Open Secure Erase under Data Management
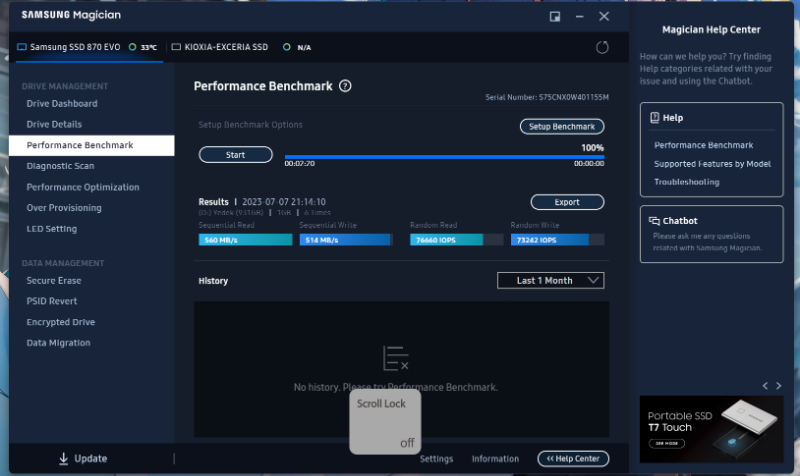800x476 pixels. click(54, 281)
